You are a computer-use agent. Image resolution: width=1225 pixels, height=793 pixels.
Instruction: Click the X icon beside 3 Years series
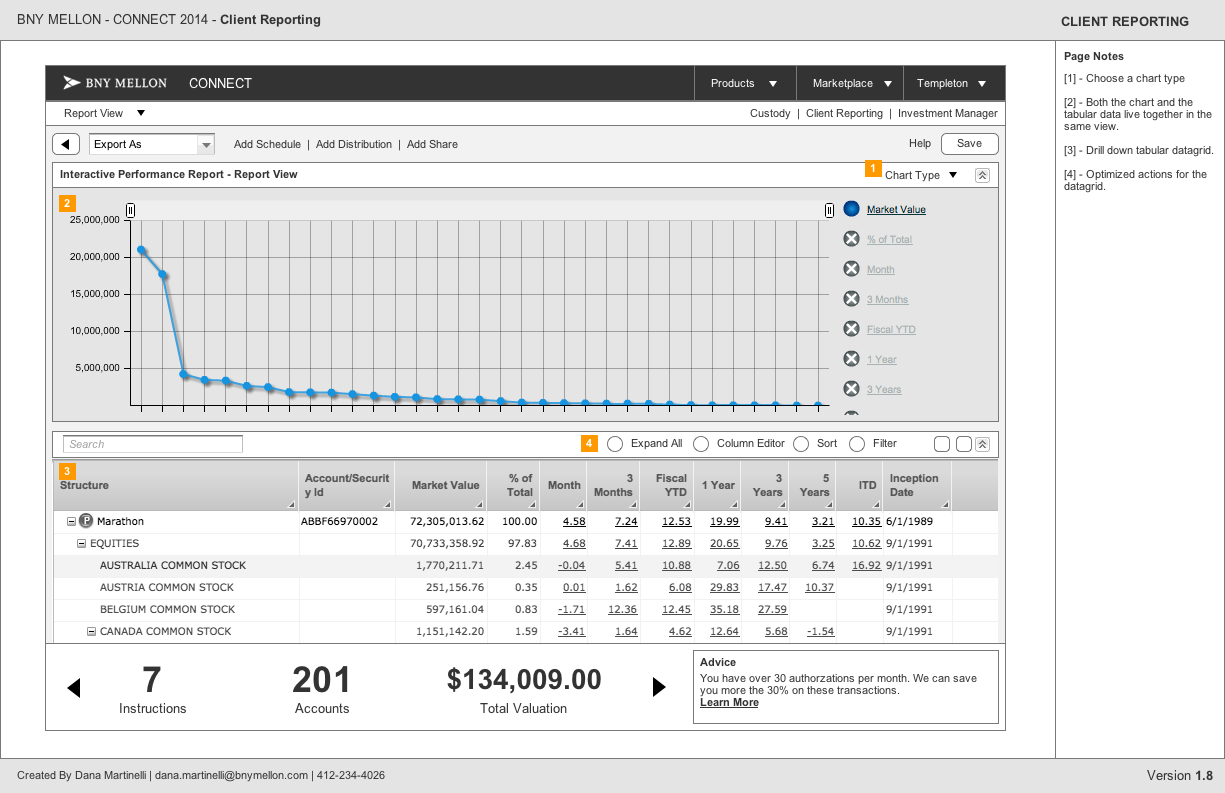(851, 389)
